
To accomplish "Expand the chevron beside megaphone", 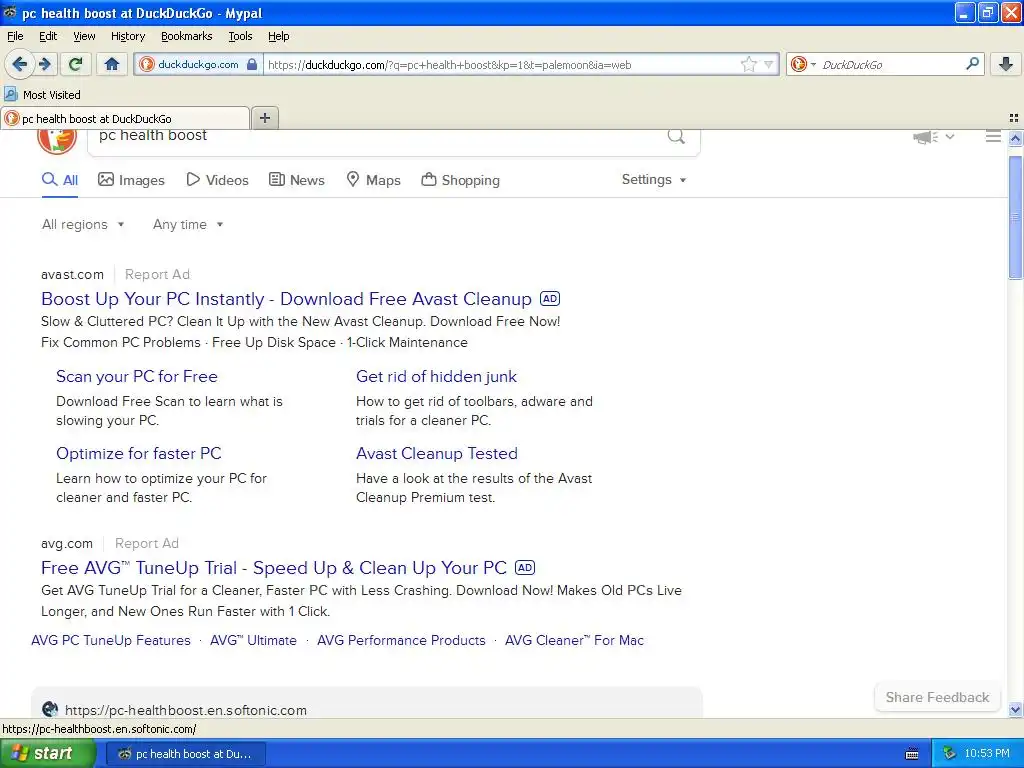I will point(950,136).
